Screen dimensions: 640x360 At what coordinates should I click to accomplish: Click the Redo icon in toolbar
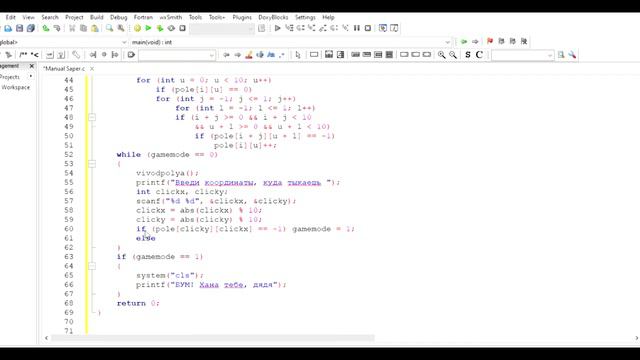point(57,28)
